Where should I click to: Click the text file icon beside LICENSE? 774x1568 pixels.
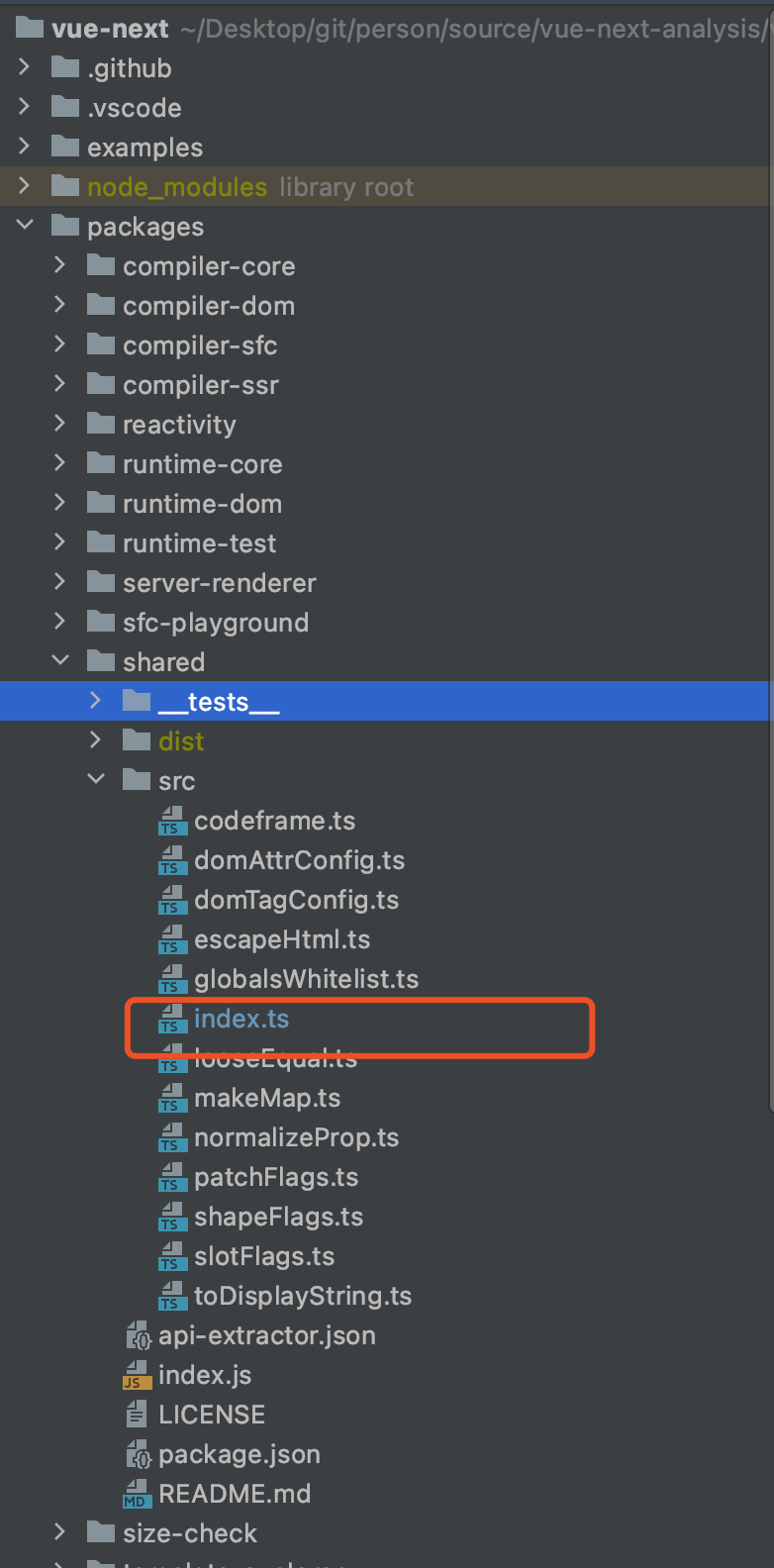137,1415
